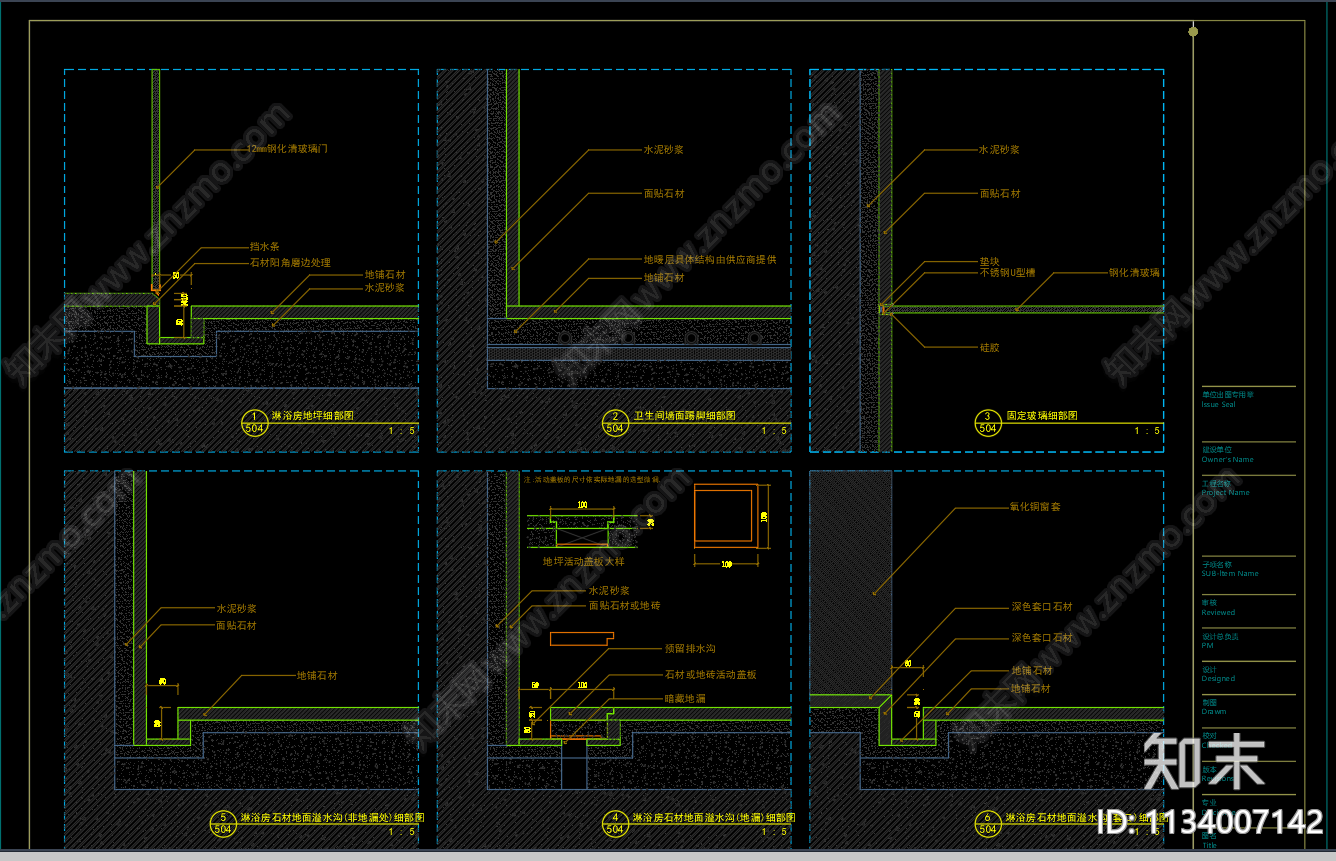Screen dimensions: 1336x861
Task: Click the '地暖层具体结构由供应商提供' annotation
Action: pyautogui.click(x=709, y=260)
